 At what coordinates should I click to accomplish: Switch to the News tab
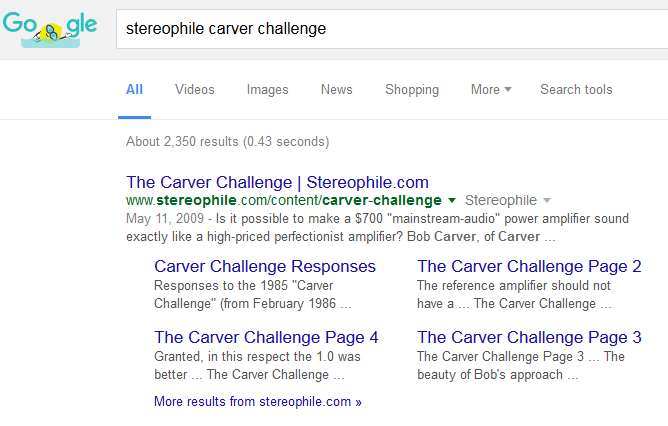point(337,89)
